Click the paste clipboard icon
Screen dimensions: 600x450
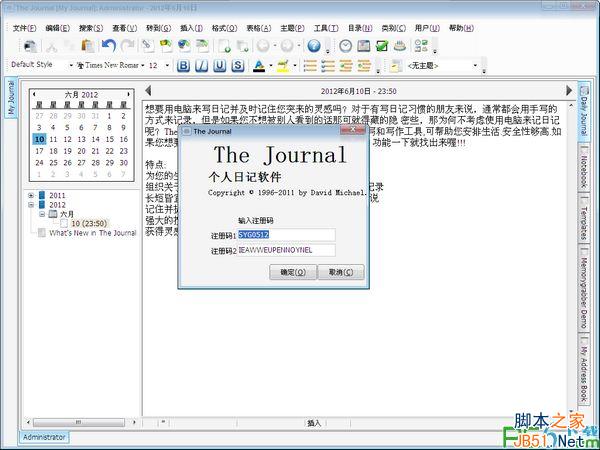pyautogui.click(x=88, y=46)
